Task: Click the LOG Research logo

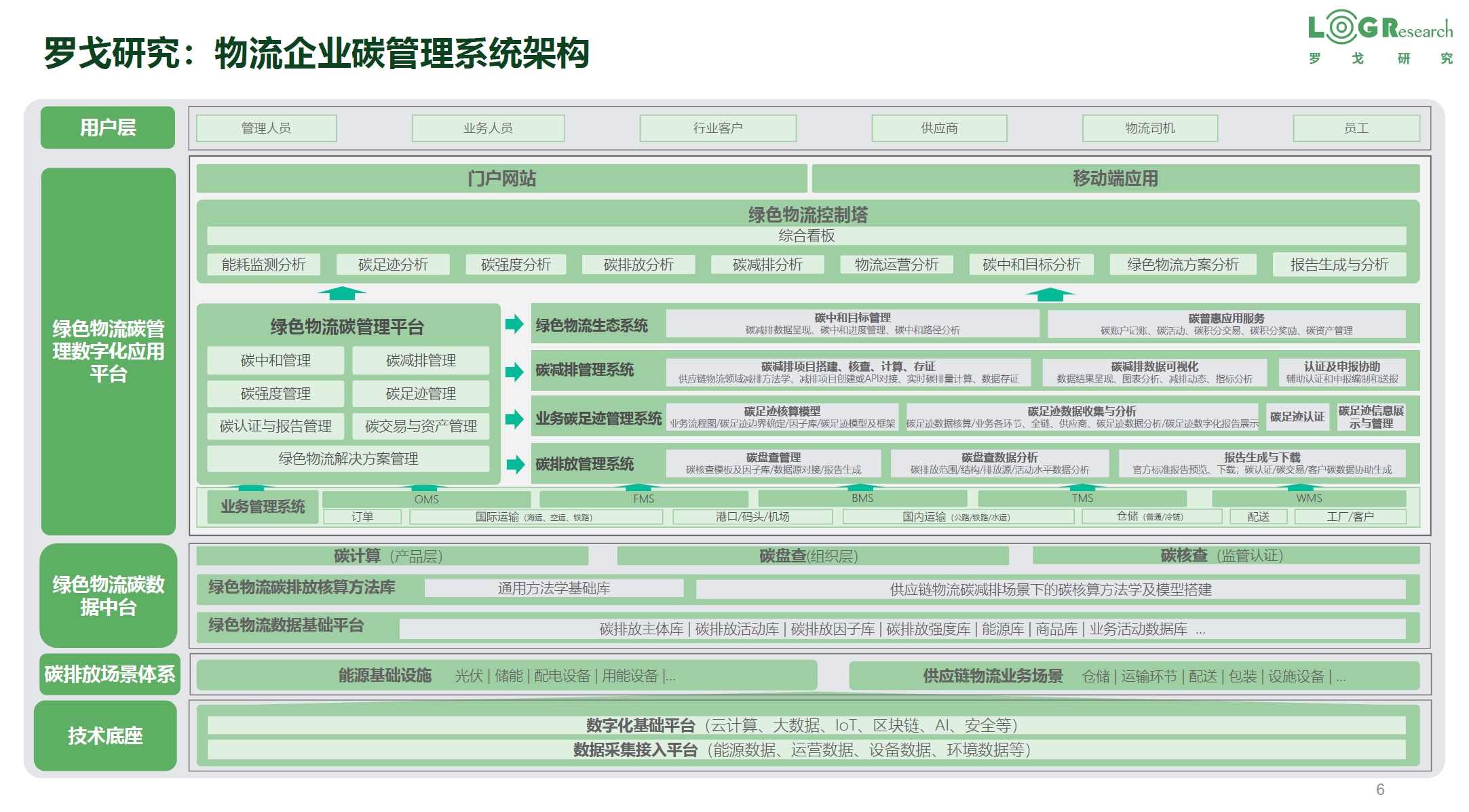Action: [1380, 37]
